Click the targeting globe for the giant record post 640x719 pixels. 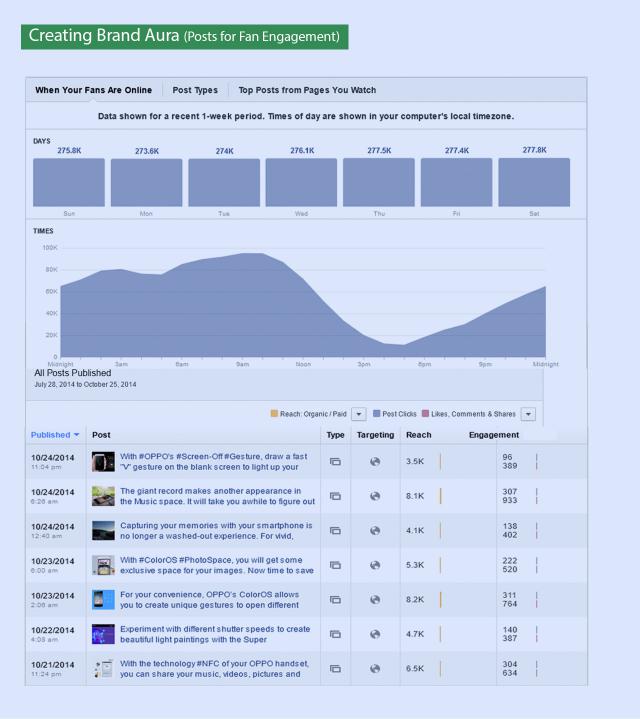[375, 496]
